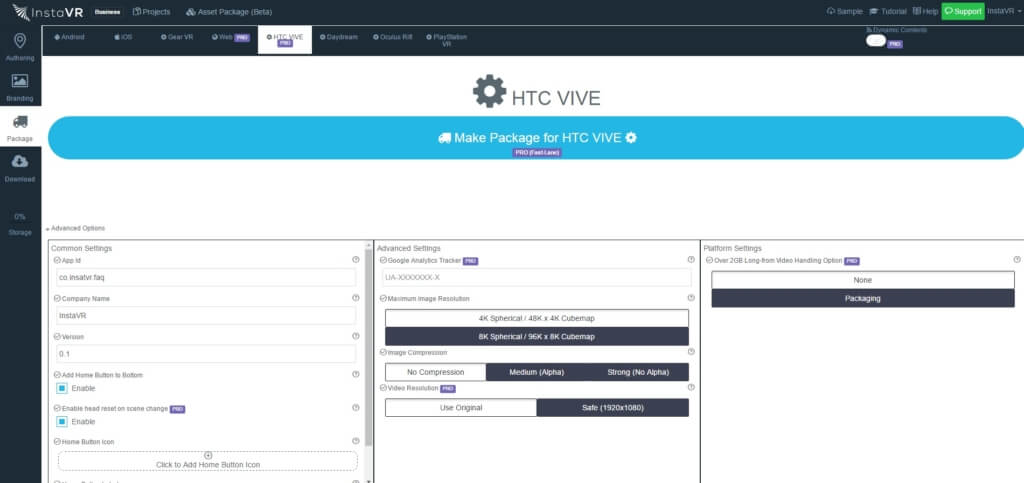Switch to the Web platform tab
Screen dimensions: 1024x483
pyautogui.click(x=231, y=38)
